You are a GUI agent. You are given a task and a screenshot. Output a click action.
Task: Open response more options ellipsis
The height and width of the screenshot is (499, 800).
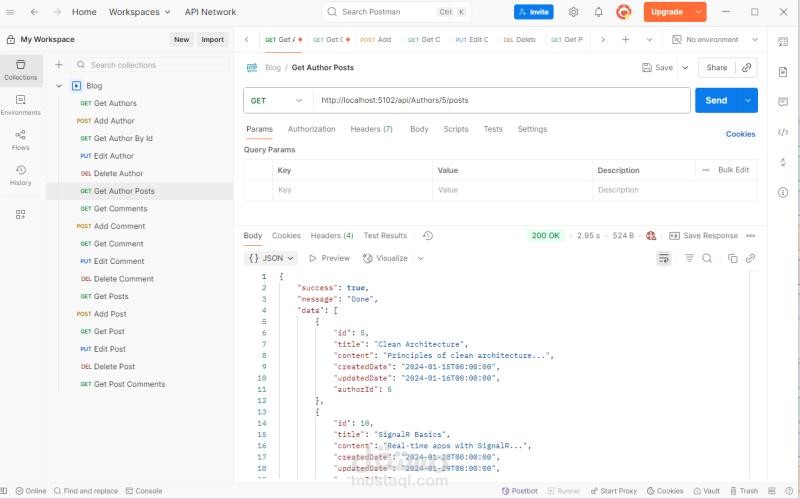751,235
